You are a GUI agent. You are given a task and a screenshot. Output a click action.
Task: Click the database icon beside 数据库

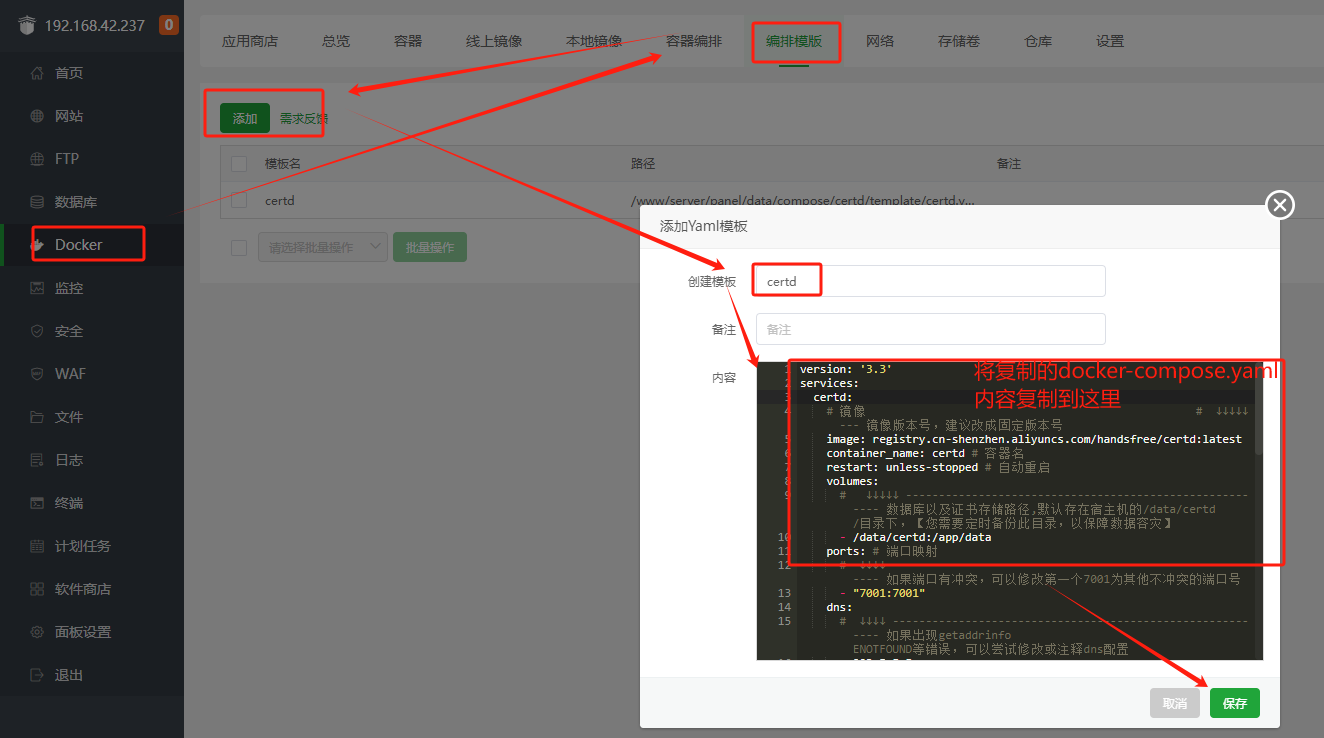point(37,202)
